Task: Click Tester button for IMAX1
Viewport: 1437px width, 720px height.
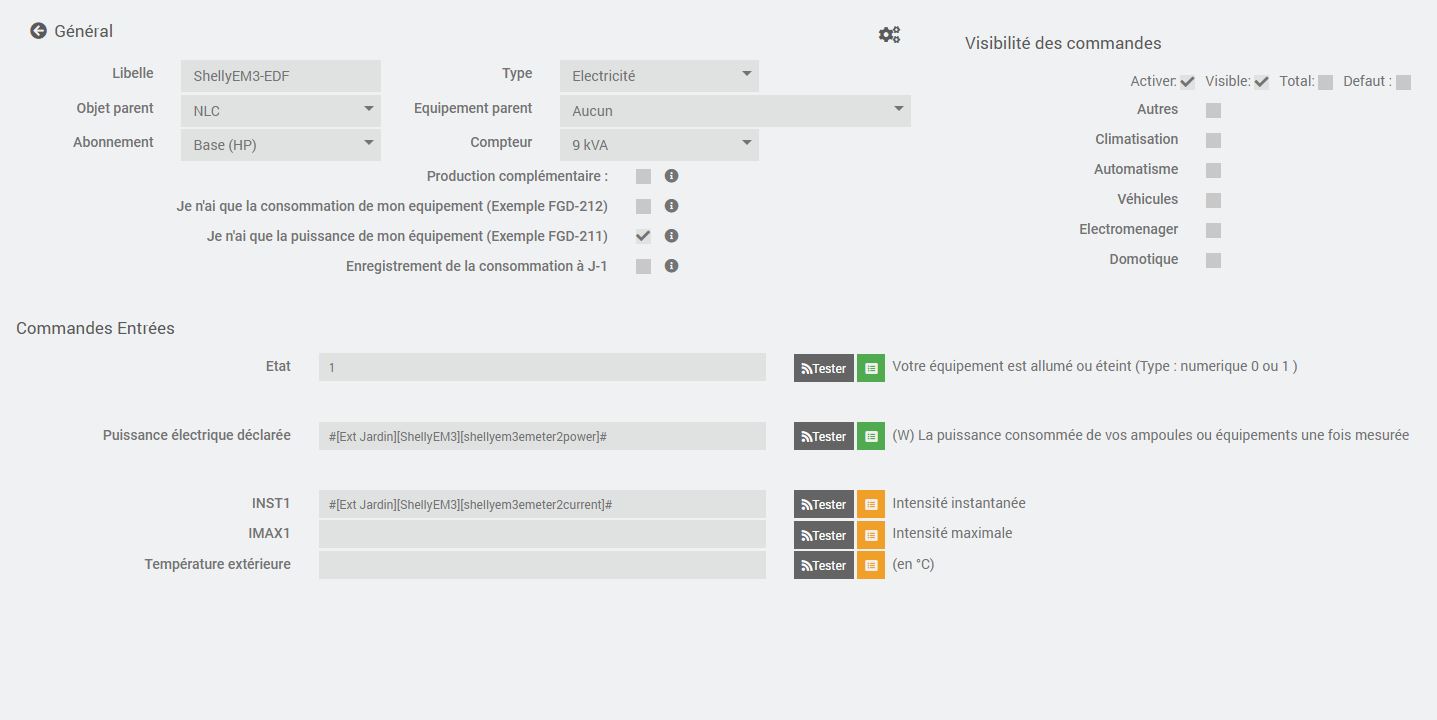Action: [x=824, y=535]
